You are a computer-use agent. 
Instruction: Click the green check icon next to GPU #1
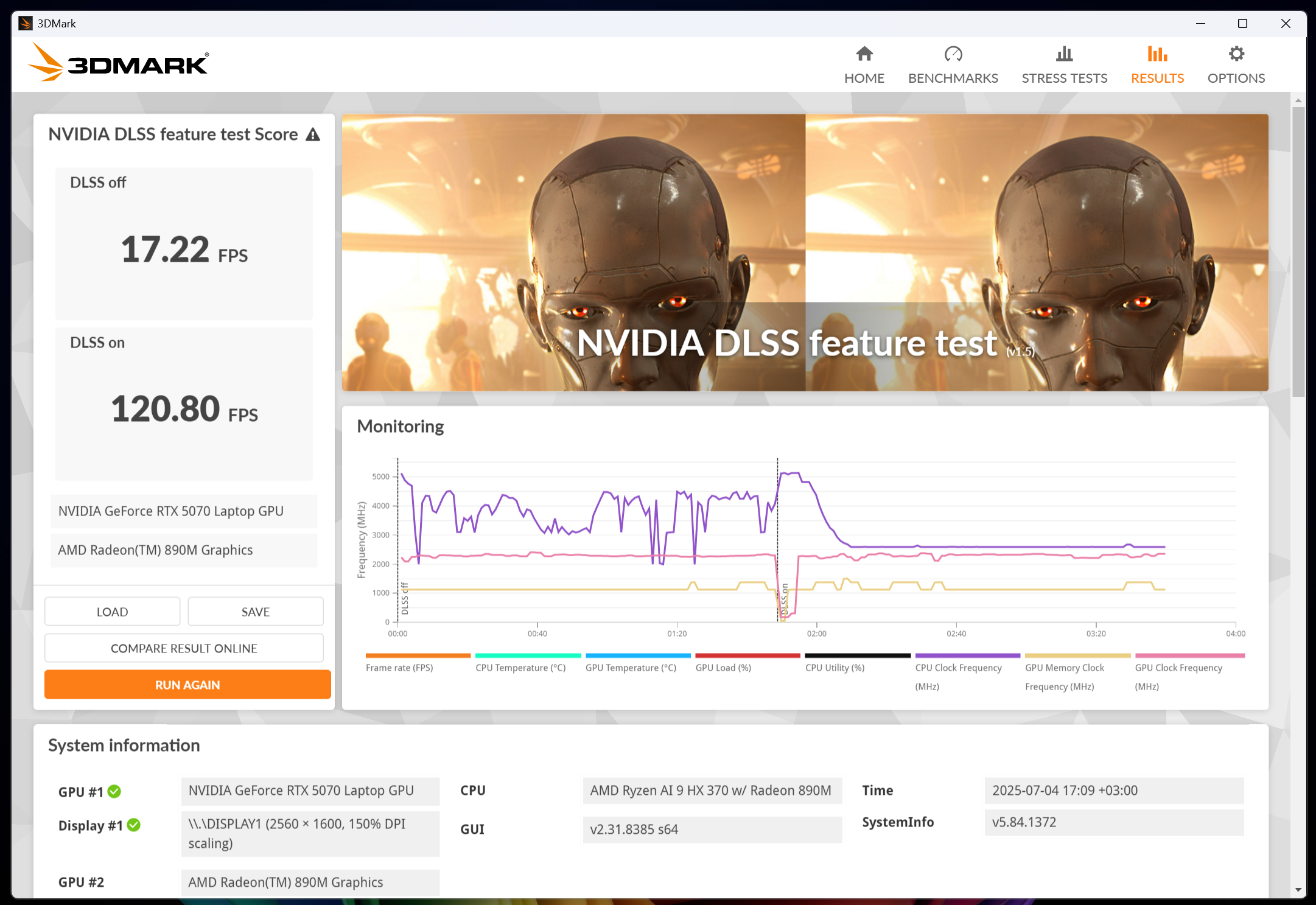[114, 791]
